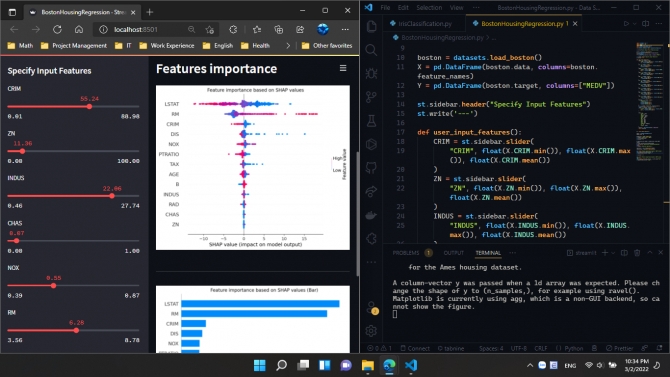Click Python language mode in status bar
Image resolution: width=670 pixels, height=377 pixels.
(573, 348)
